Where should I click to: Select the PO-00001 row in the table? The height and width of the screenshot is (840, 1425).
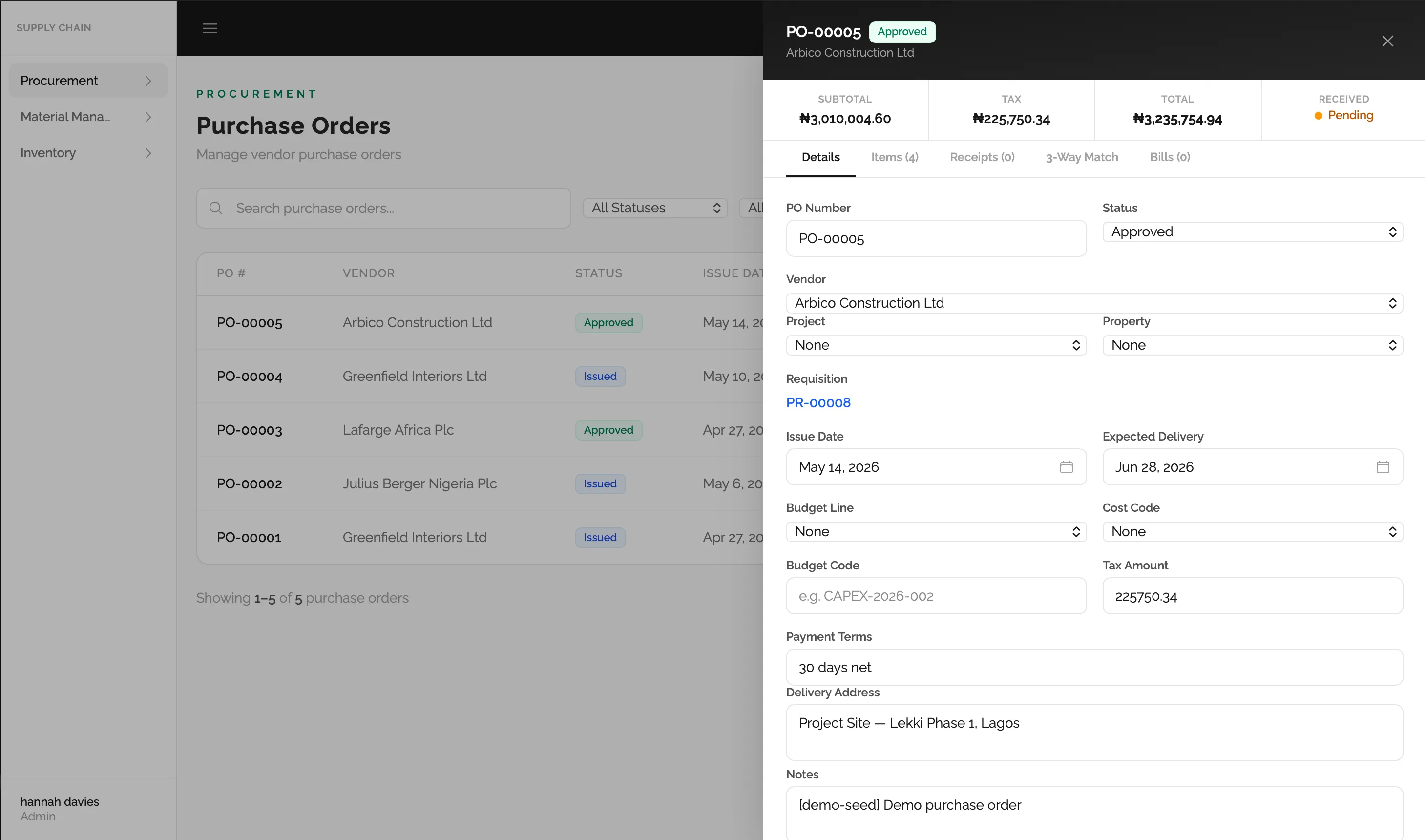(480, 537)
